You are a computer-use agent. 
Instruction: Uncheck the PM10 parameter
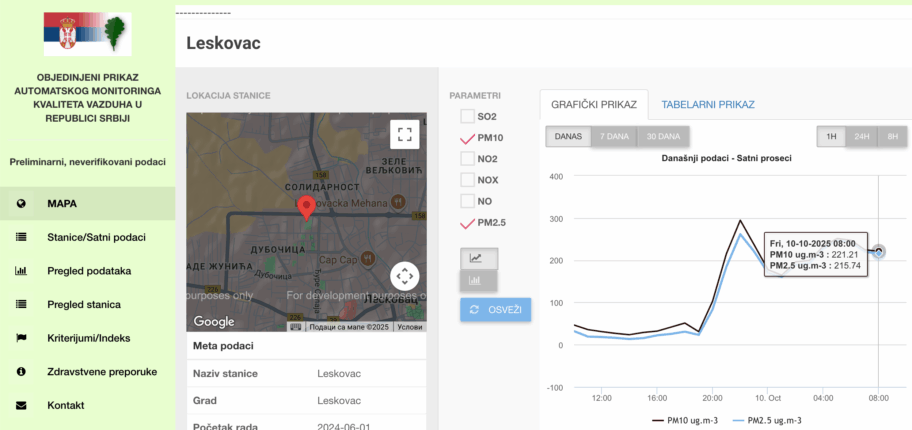click(x=467, y=138)
